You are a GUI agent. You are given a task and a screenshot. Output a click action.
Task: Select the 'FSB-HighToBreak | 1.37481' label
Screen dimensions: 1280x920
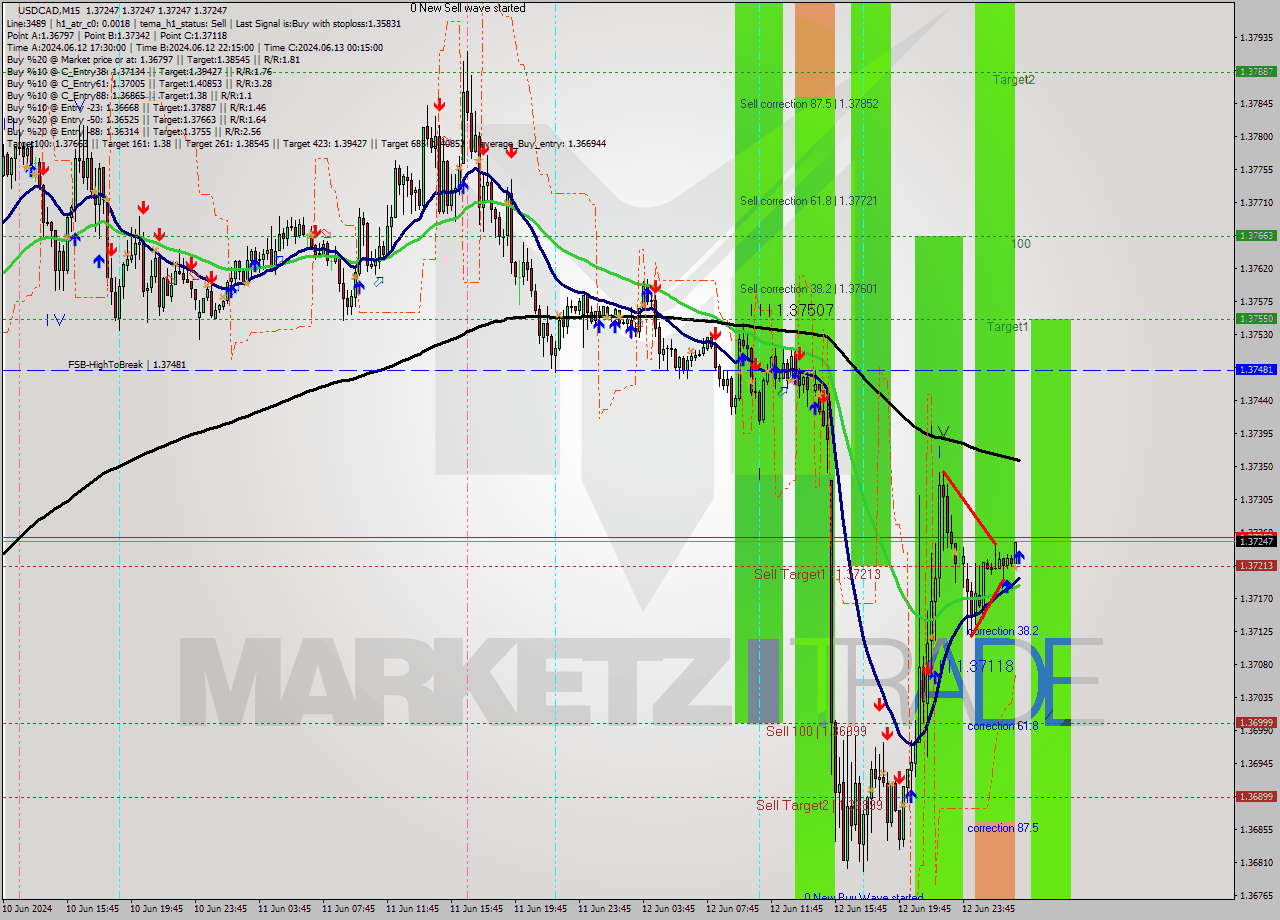127,366
